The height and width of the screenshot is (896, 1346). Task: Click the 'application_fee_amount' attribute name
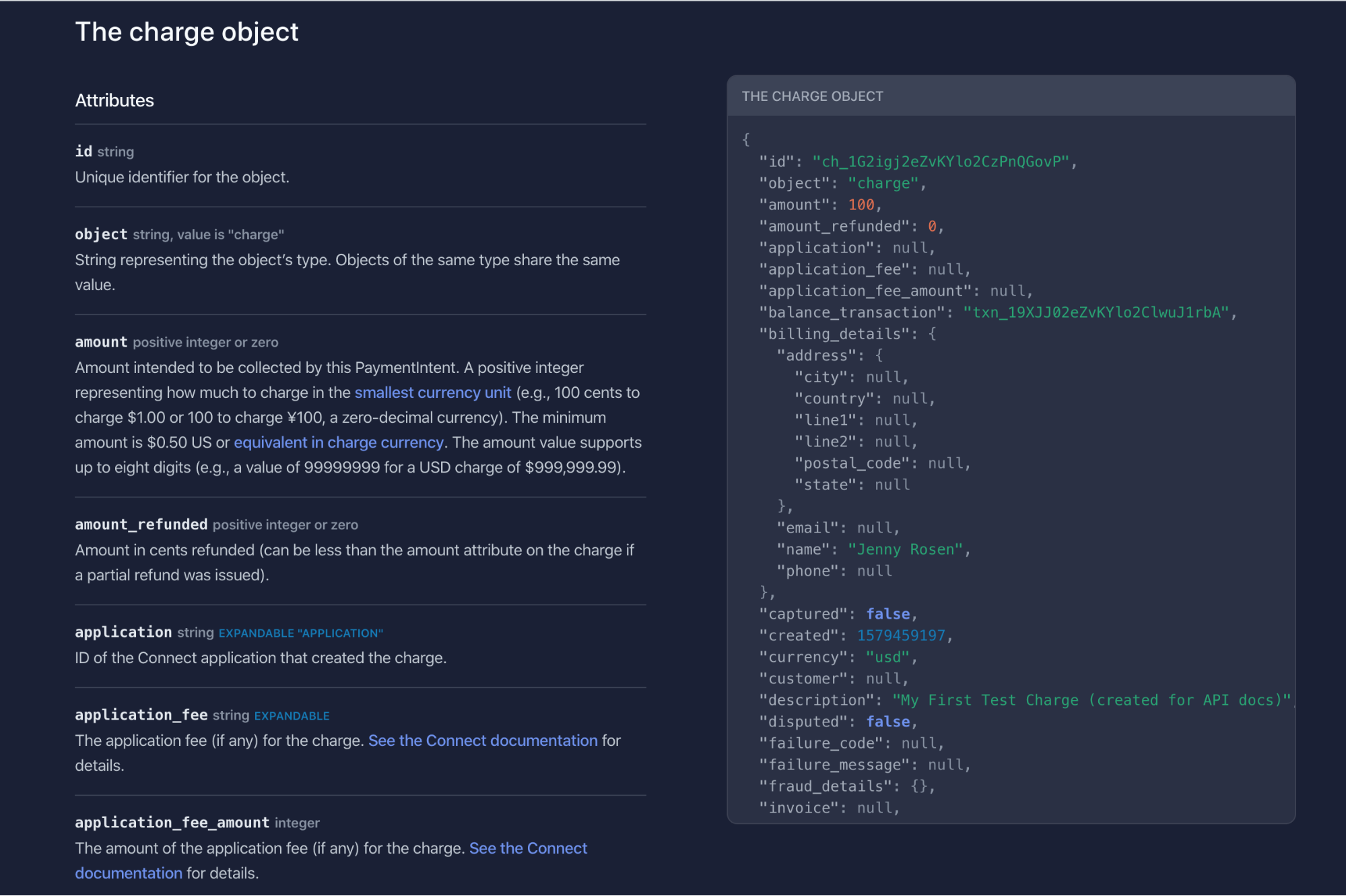tap(172, 823)
